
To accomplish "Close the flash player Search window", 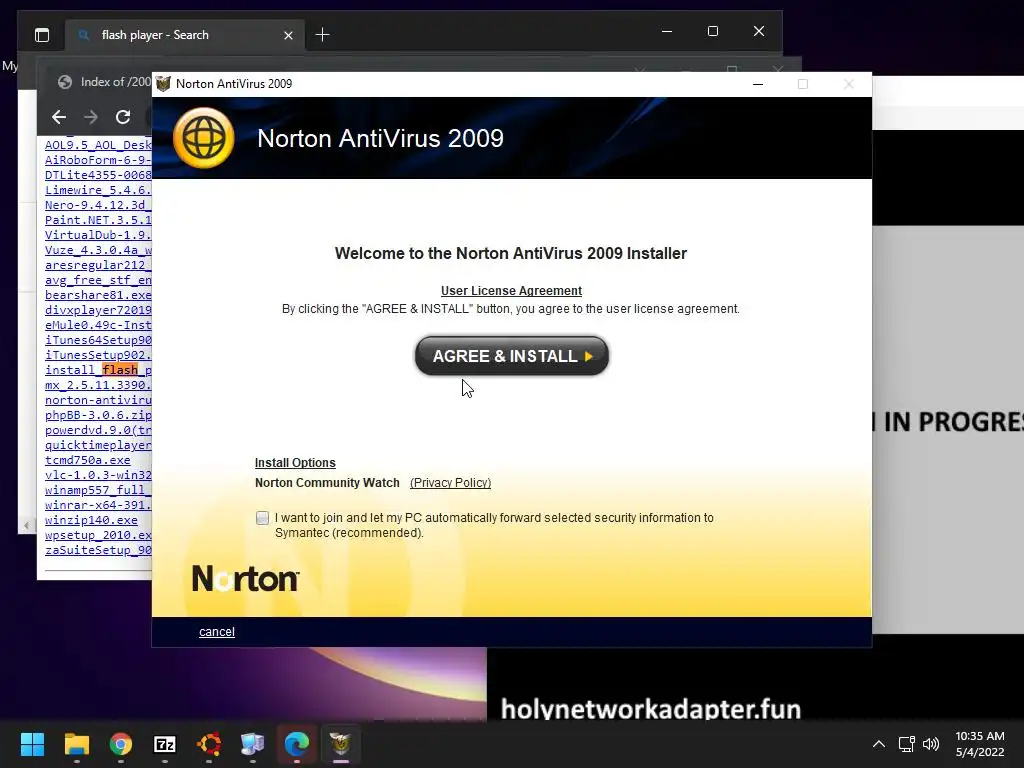I will pyautogui.click(x=759, y=31).
